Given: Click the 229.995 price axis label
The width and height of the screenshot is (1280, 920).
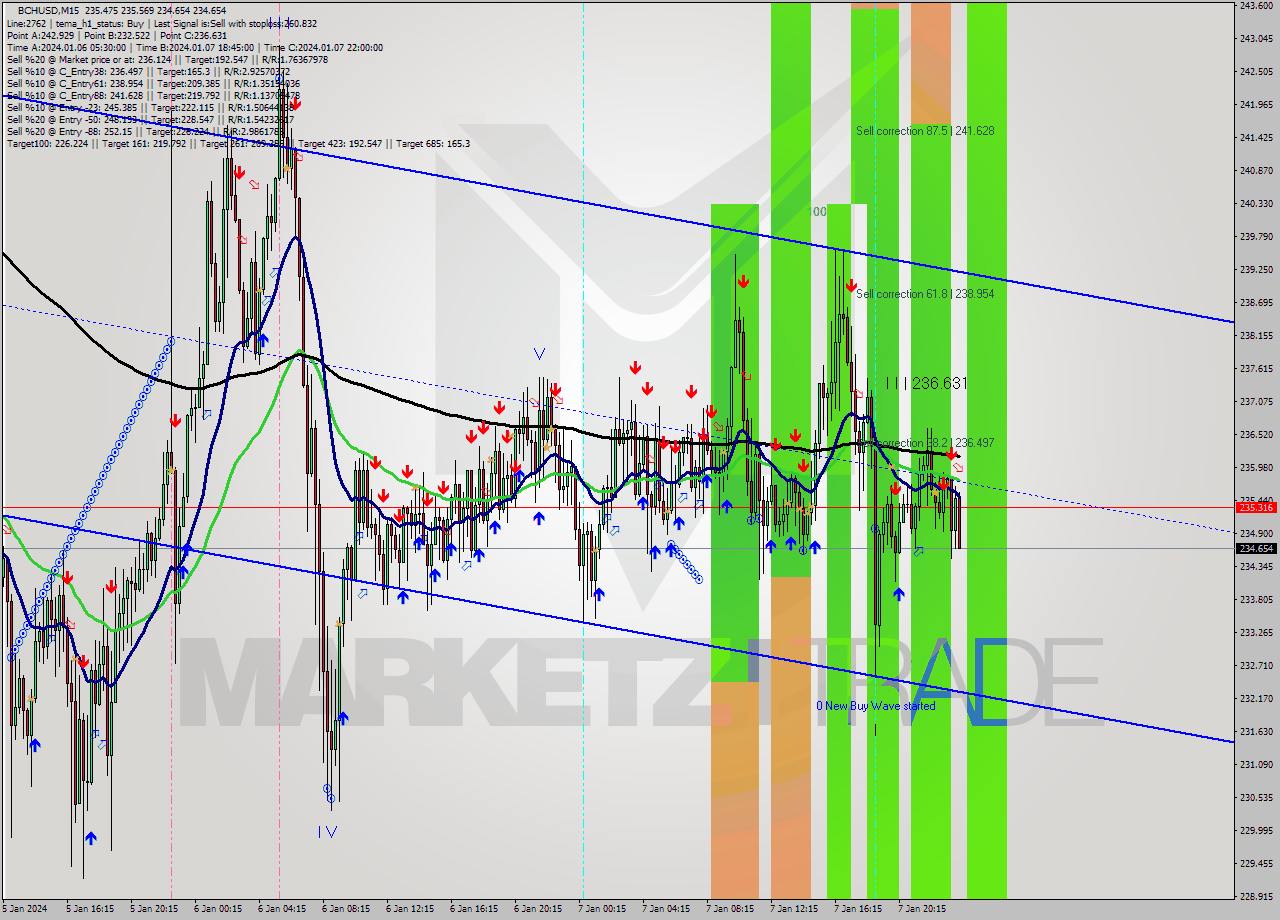Looking at the screenshot, I should coord(1256,831).
